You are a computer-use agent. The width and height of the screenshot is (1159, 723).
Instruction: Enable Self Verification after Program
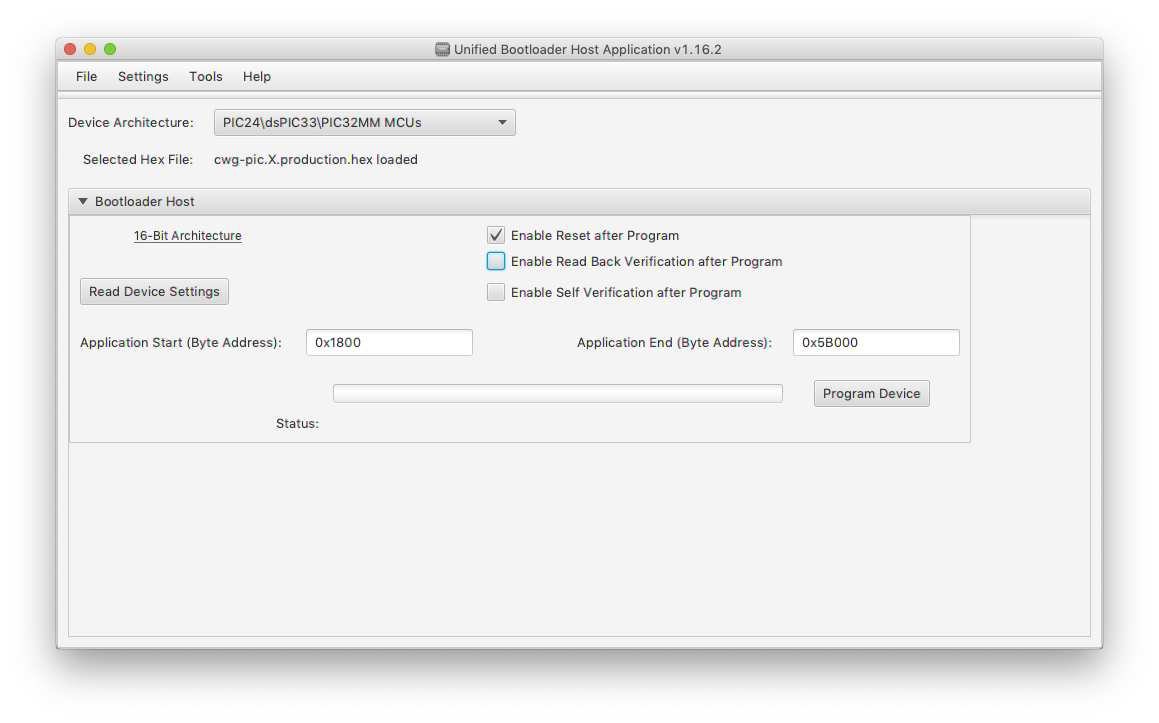[x=495, y=292]
